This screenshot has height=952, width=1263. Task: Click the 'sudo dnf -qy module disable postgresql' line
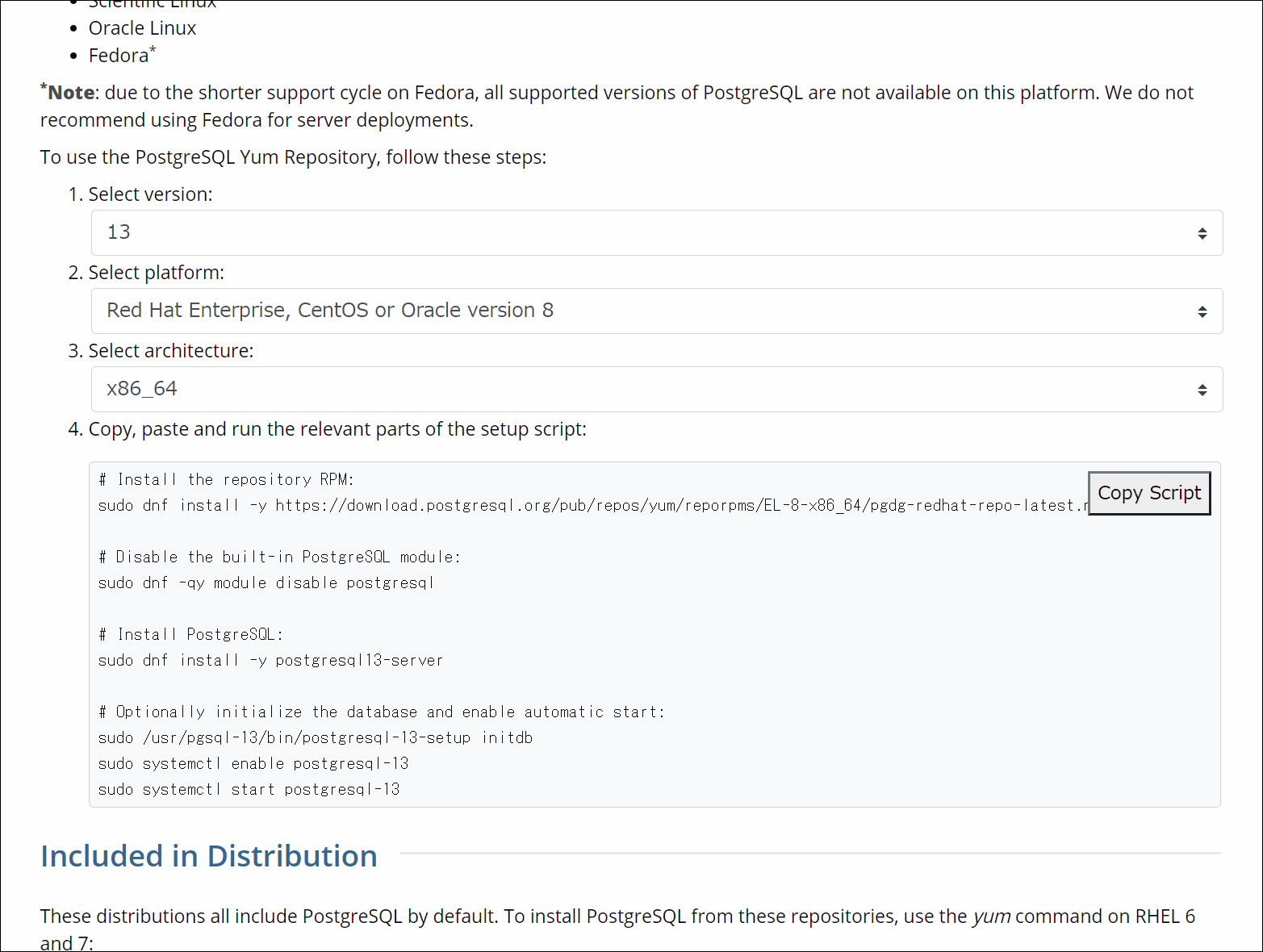point(266,582)
